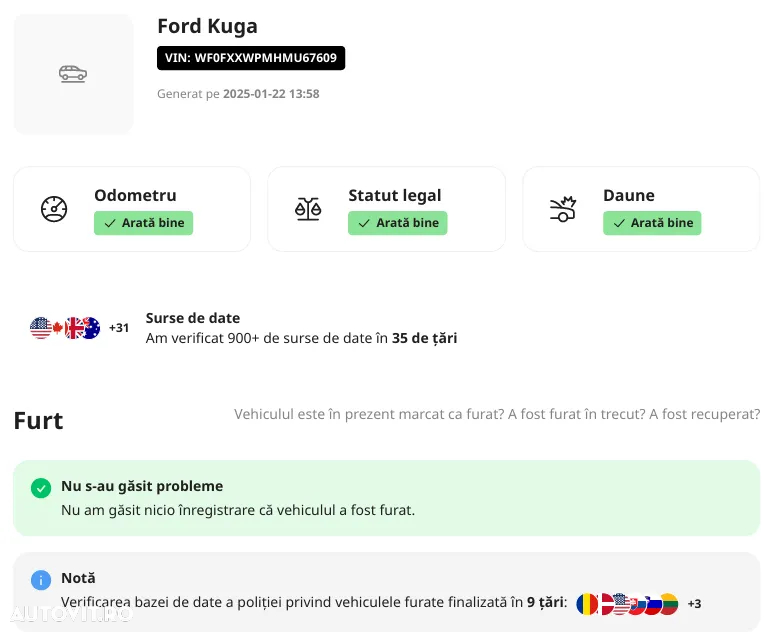Open the Daune summary card title
The height and width of the screenshot is (632, 770).
click(629, 196)
